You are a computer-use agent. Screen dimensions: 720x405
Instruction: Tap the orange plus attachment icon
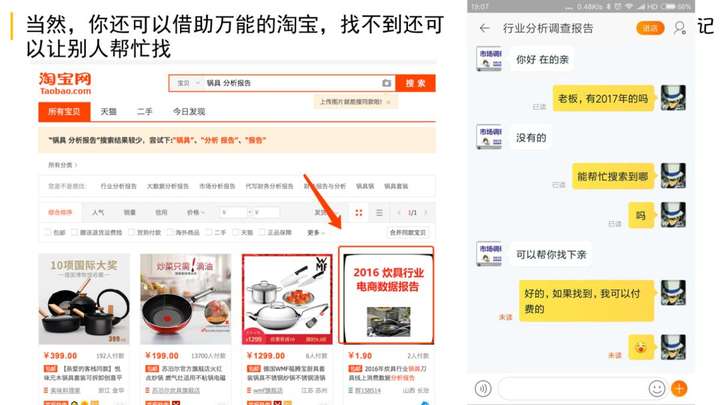pyautogui.click(x=679, y=388)
